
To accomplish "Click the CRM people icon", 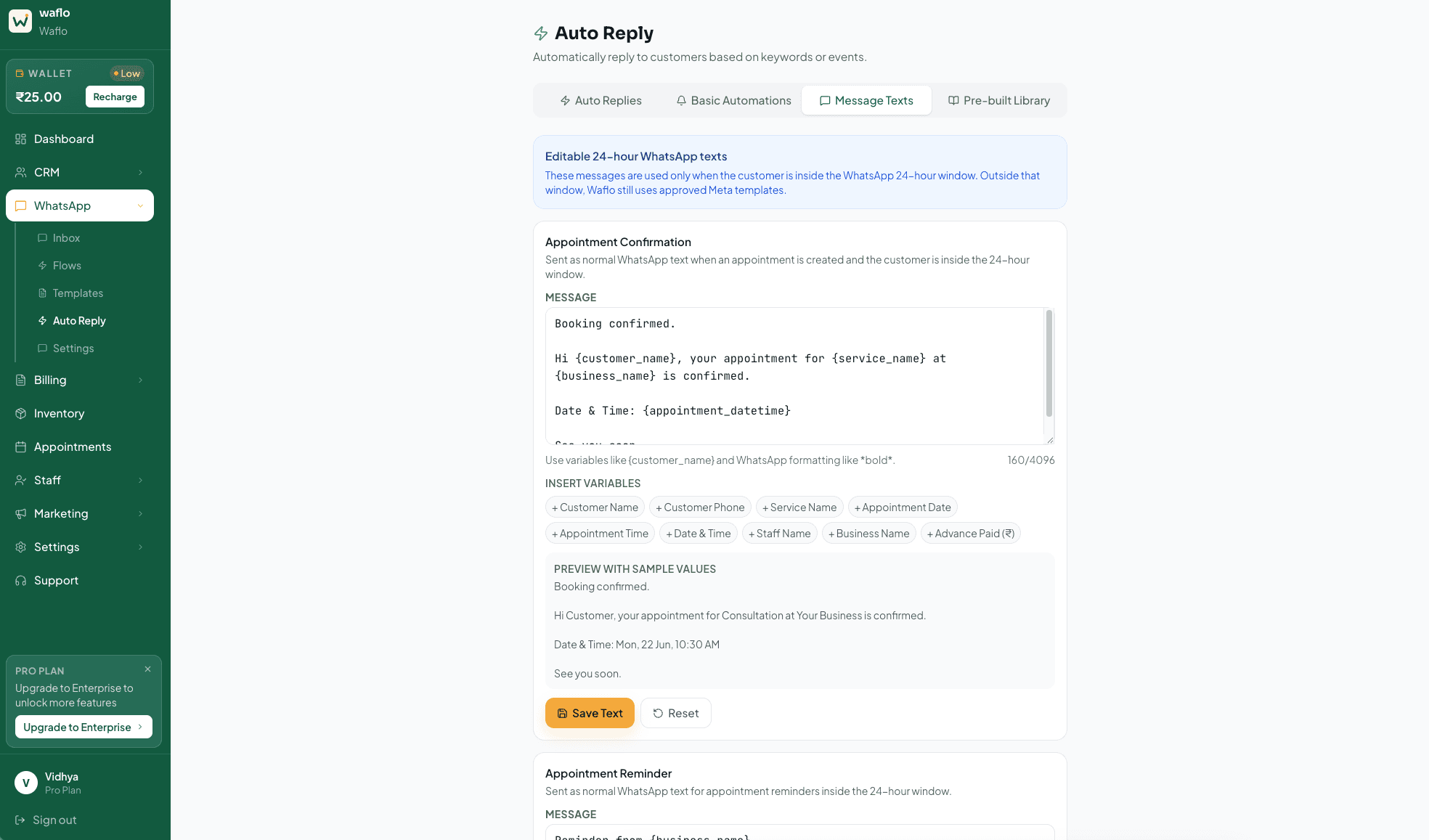I will pyautogui.click(x=20, y=172).
